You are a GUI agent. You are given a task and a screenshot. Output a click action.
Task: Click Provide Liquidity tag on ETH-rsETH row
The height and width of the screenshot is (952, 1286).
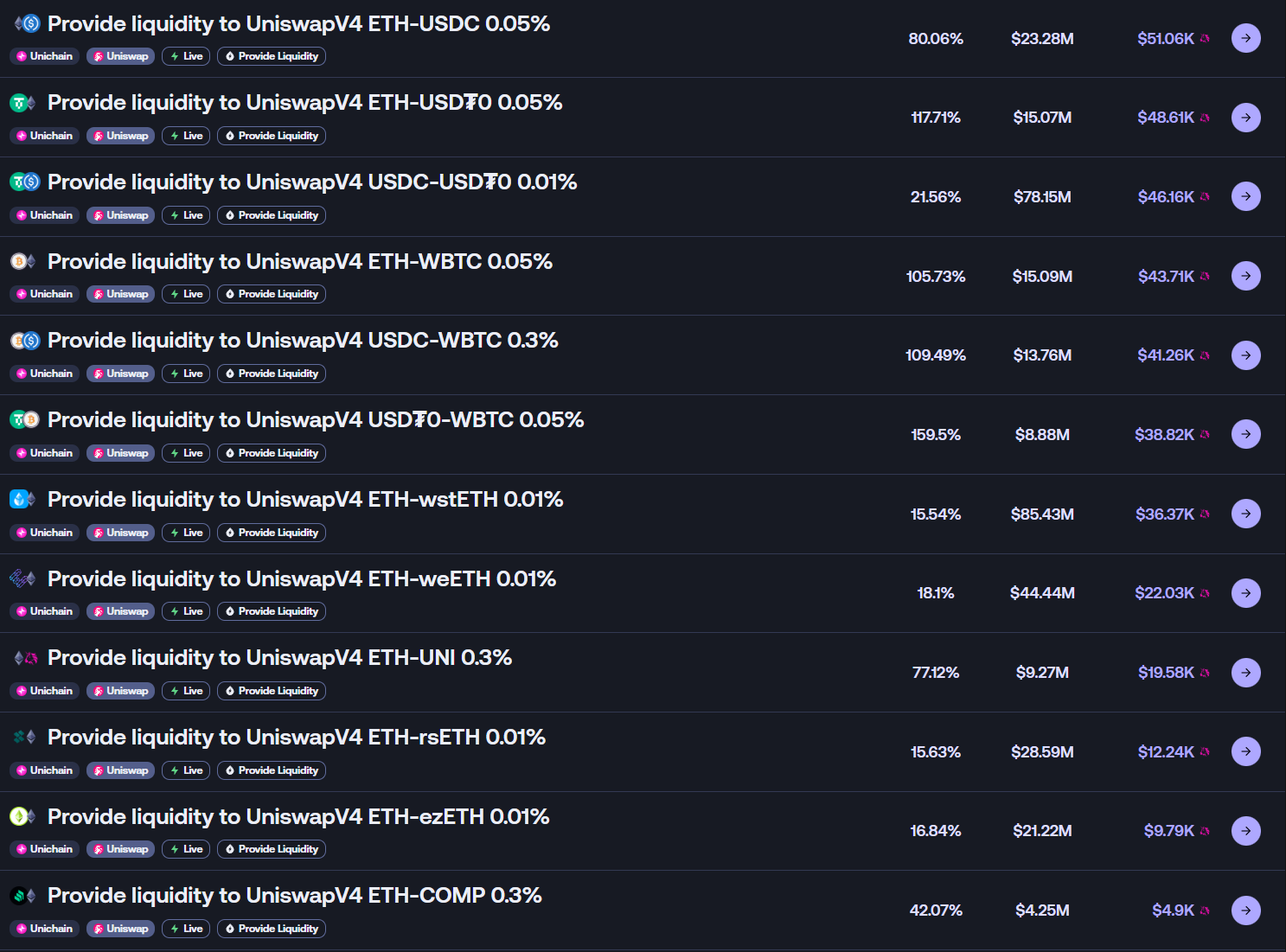272,770
